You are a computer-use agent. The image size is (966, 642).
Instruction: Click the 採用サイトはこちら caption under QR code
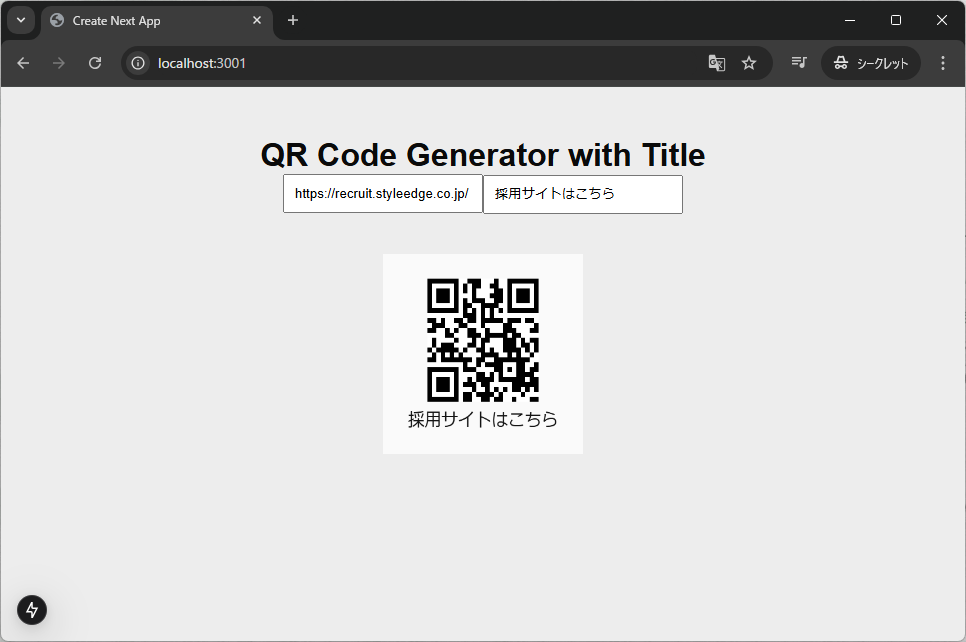(483, 420)
